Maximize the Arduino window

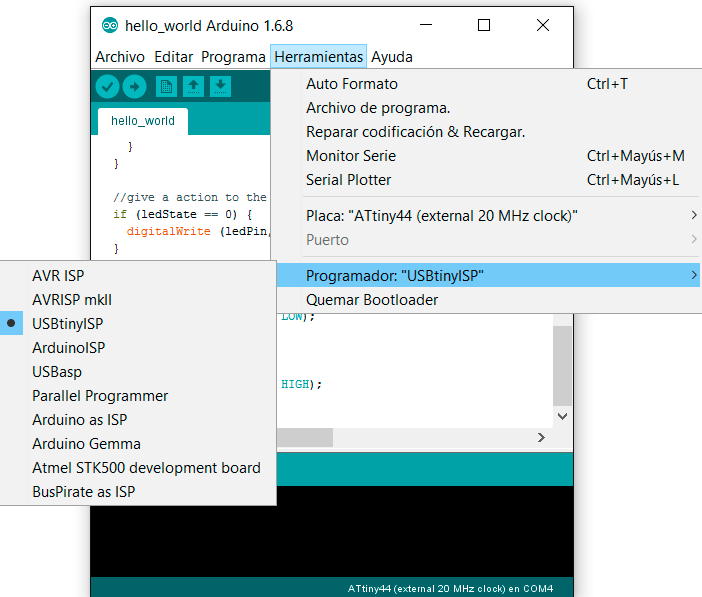point(484,25)
